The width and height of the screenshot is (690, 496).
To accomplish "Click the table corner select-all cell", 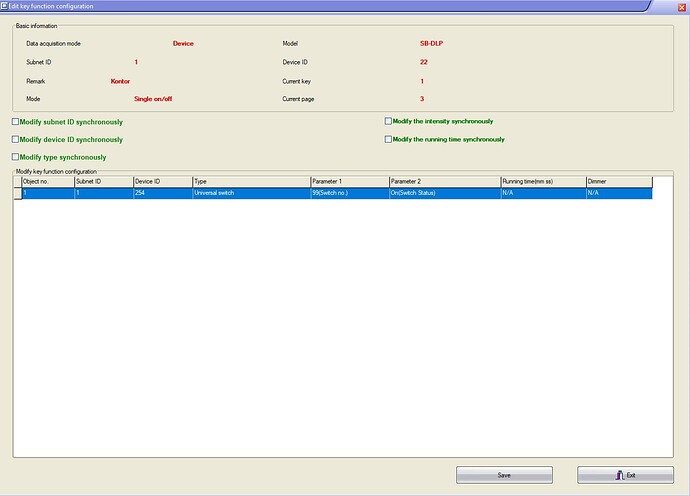I will coord(18,181).
